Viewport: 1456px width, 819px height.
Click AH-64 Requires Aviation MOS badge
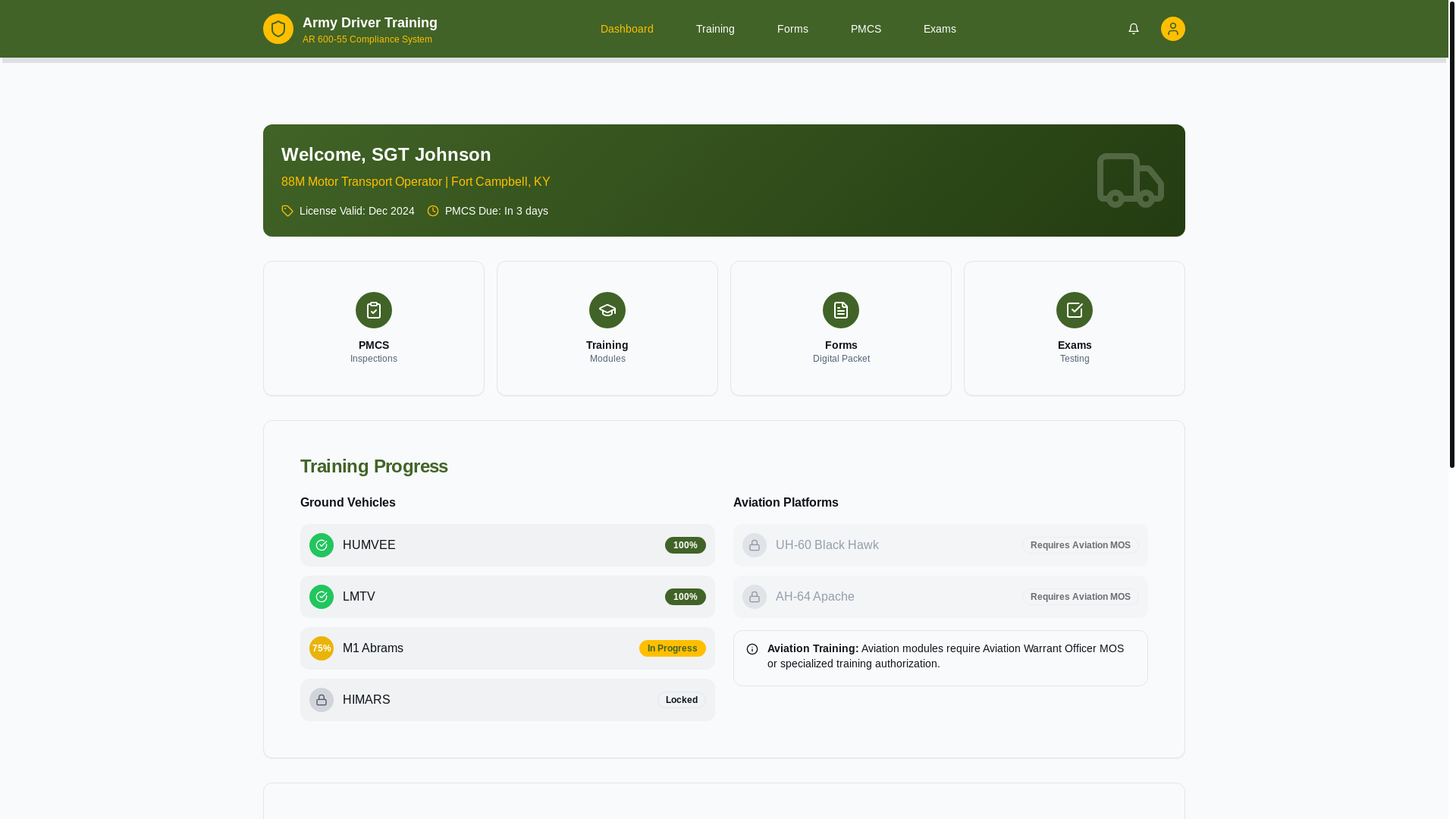pyautogui.click(x=1081, y=597)
